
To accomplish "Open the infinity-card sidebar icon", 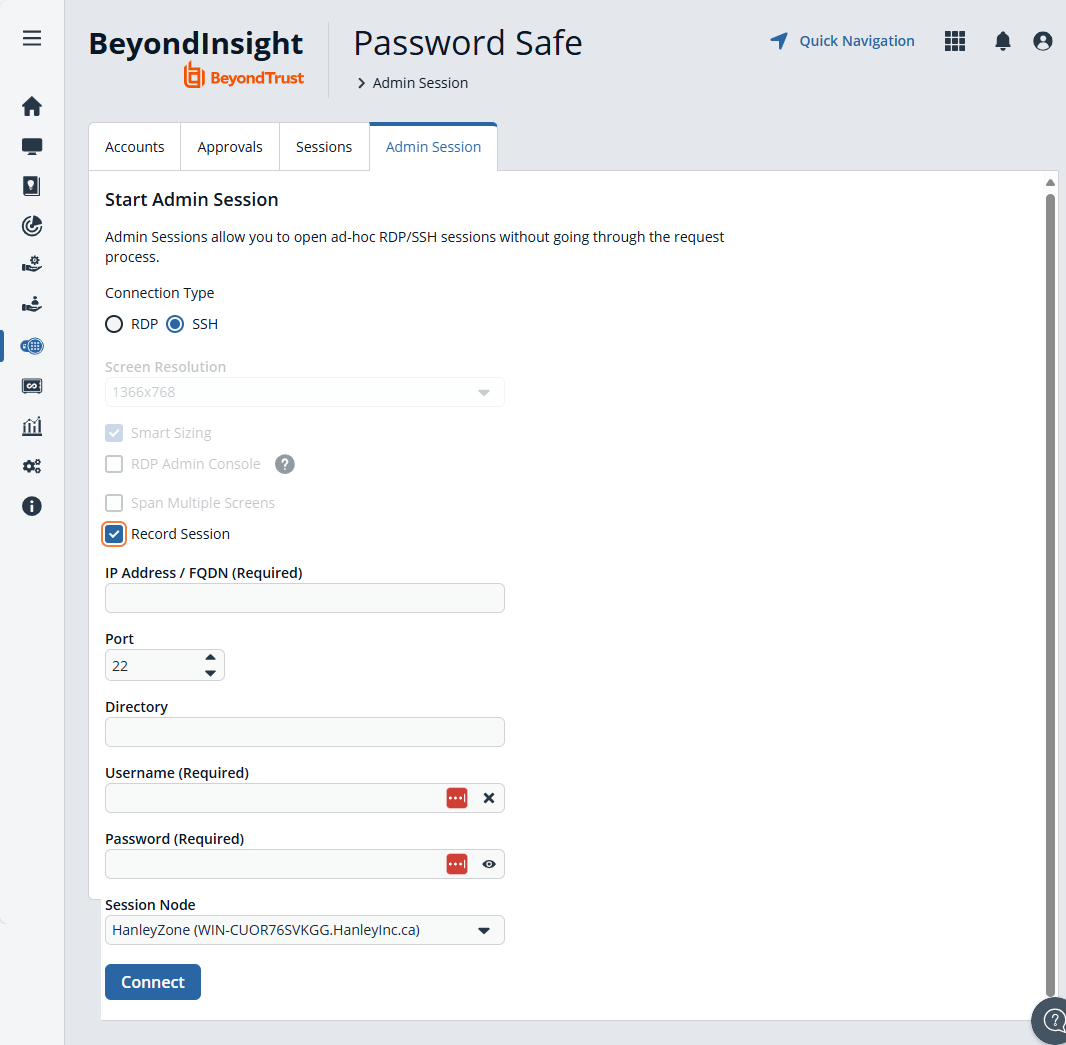I will point(32,386).
